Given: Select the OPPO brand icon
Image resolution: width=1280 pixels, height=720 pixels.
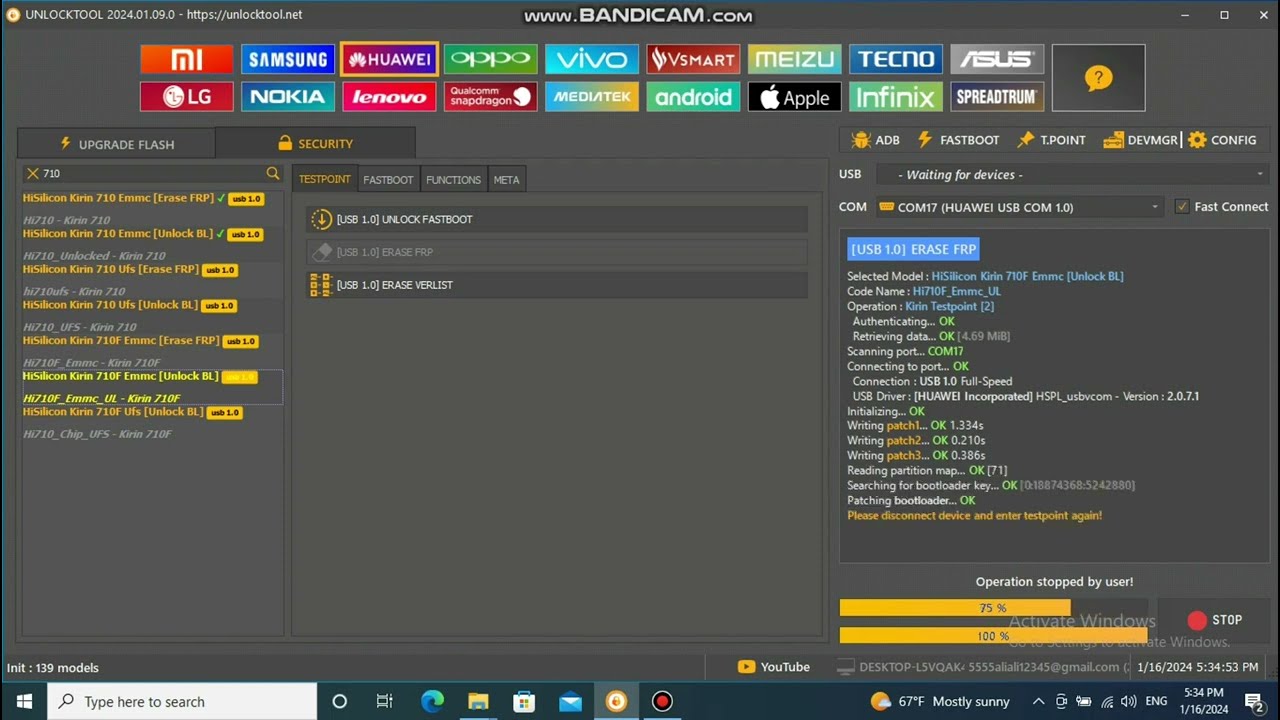Looking at the screenshot, I should [x=490, y=59].
